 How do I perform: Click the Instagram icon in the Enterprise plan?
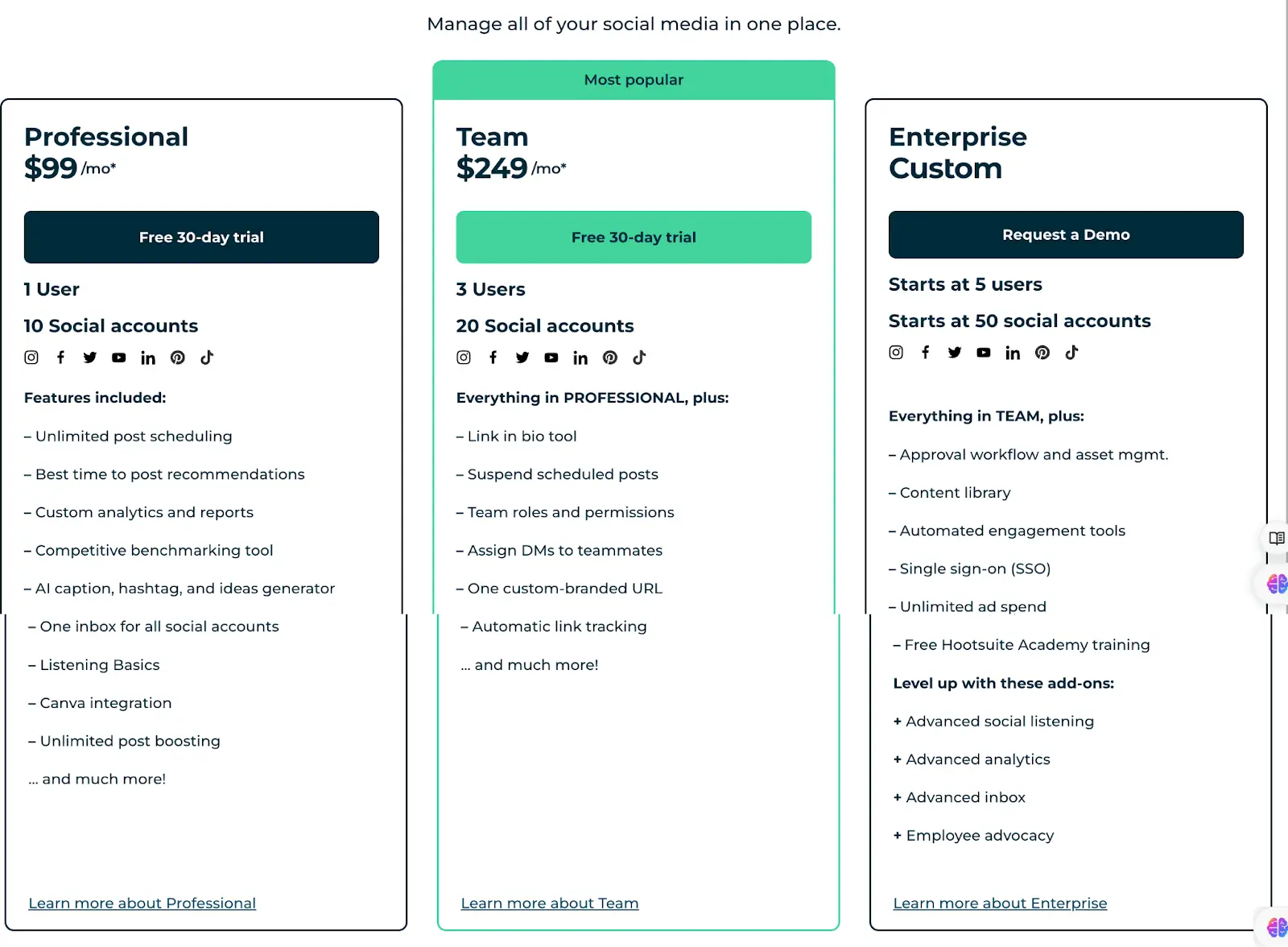[x=896, y=353]
